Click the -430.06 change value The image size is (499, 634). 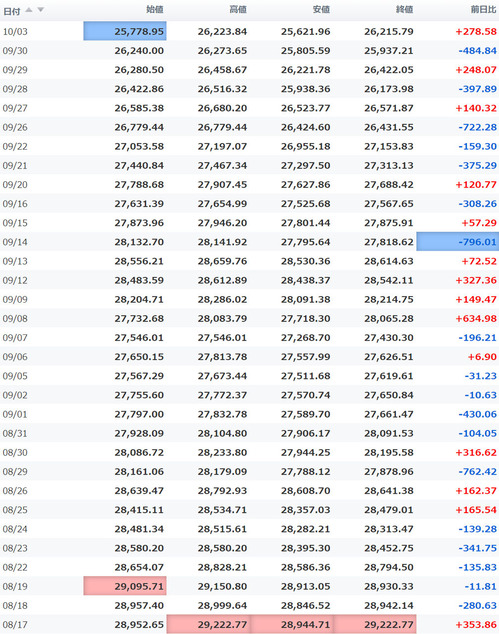point(477,414)
